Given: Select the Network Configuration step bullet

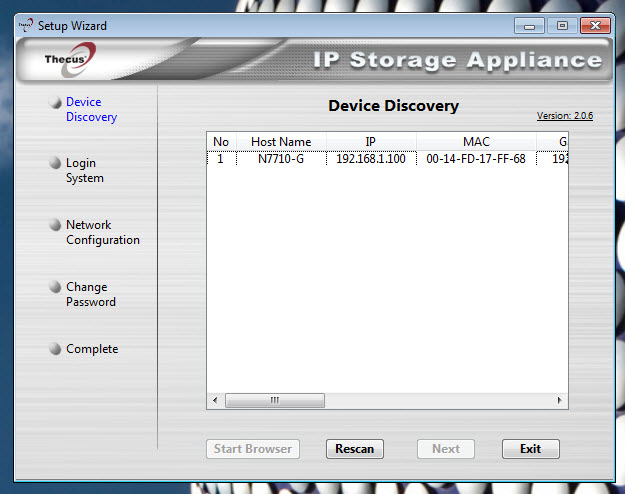Looking at the screenshot, I should coord(55,225).
